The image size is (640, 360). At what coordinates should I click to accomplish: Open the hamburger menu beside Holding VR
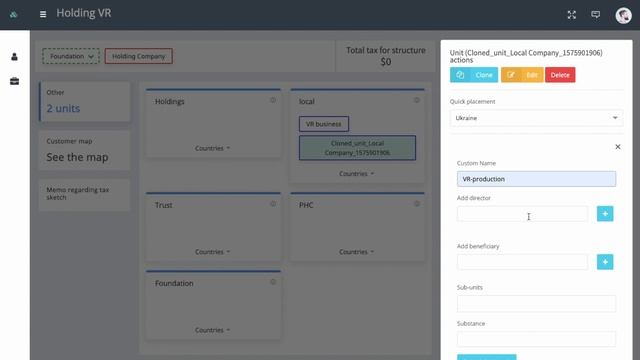coord(43,14)
